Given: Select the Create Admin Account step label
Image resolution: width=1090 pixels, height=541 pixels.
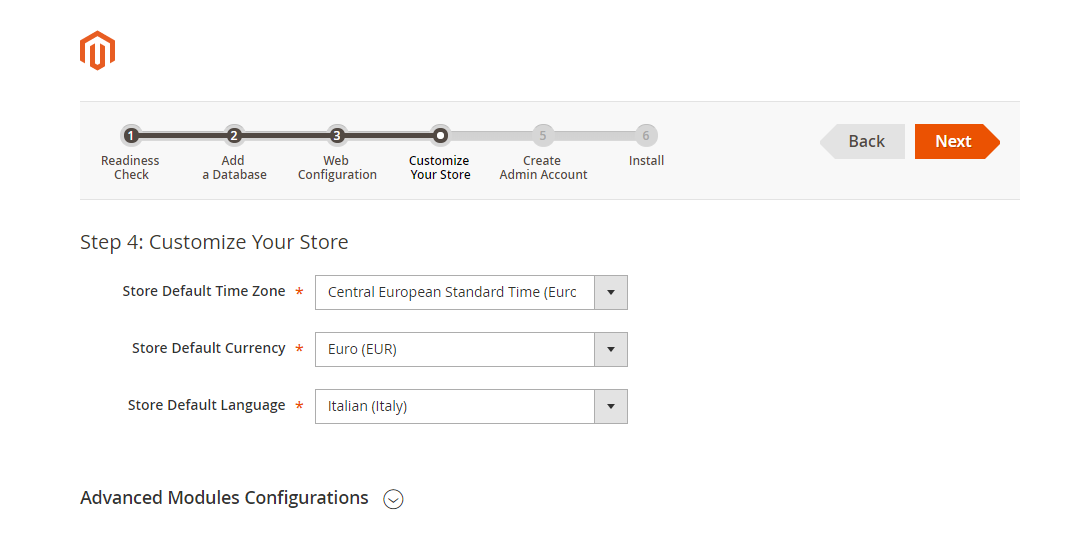Looking at the screenshot, I should coord(543,168).
